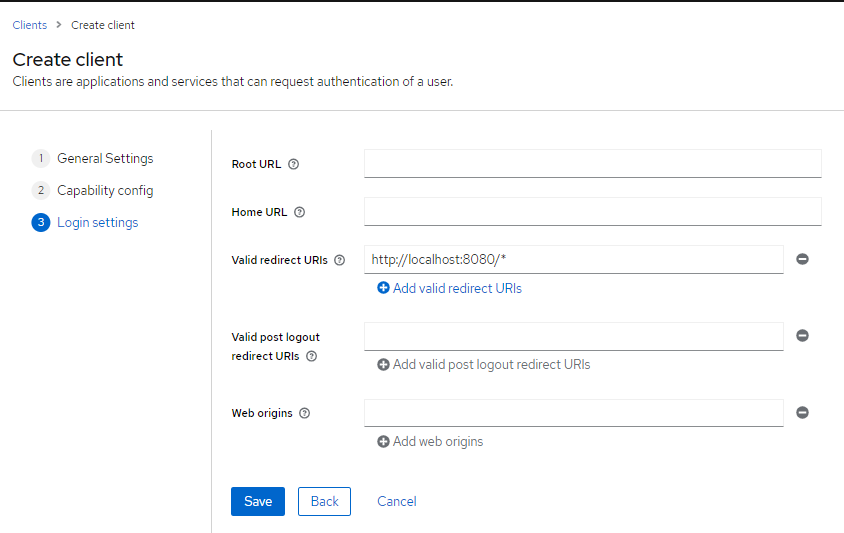Viewport: 844px width, 533px height.
Task: Open help icon next to Root URL
Action: (x=293, y=164)
